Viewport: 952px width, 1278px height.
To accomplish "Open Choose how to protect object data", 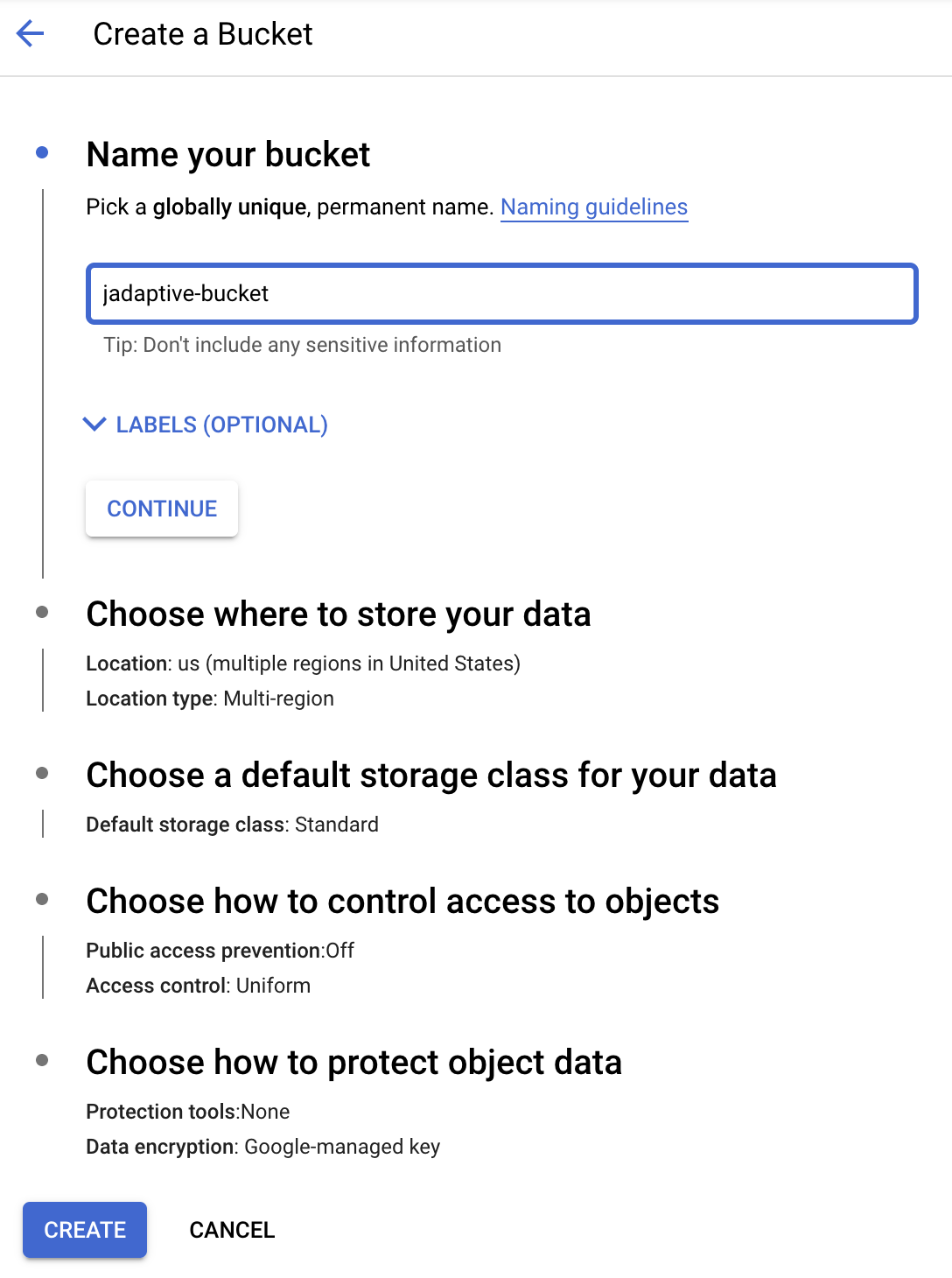I will (353, 1062).
